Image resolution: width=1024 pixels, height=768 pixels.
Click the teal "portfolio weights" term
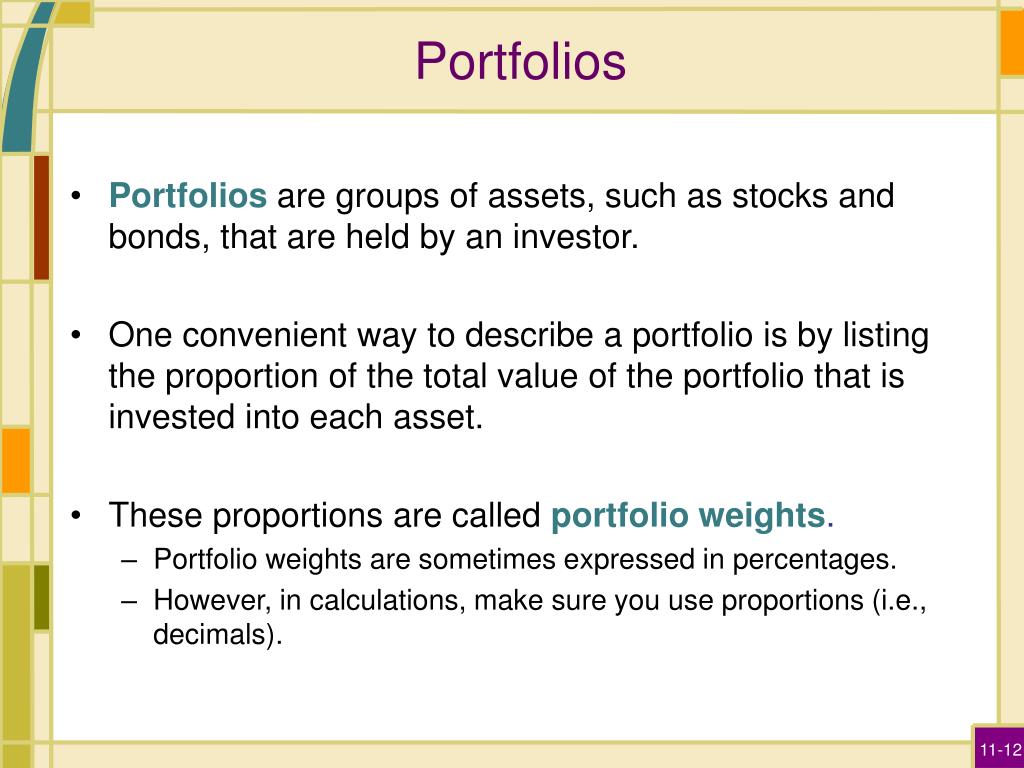click(x=688, y=515)
